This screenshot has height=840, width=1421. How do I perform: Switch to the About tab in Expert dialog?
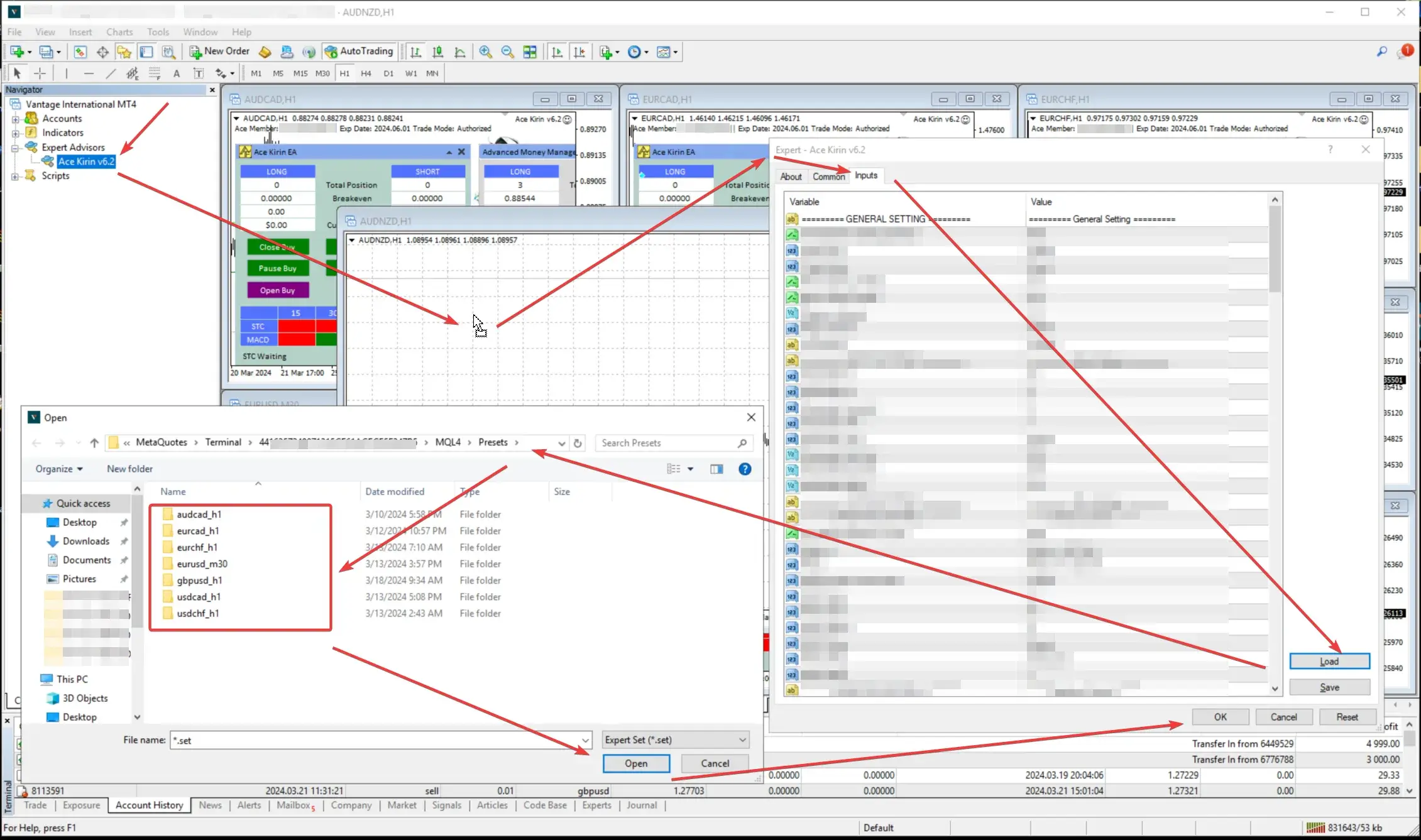point(791,177)
